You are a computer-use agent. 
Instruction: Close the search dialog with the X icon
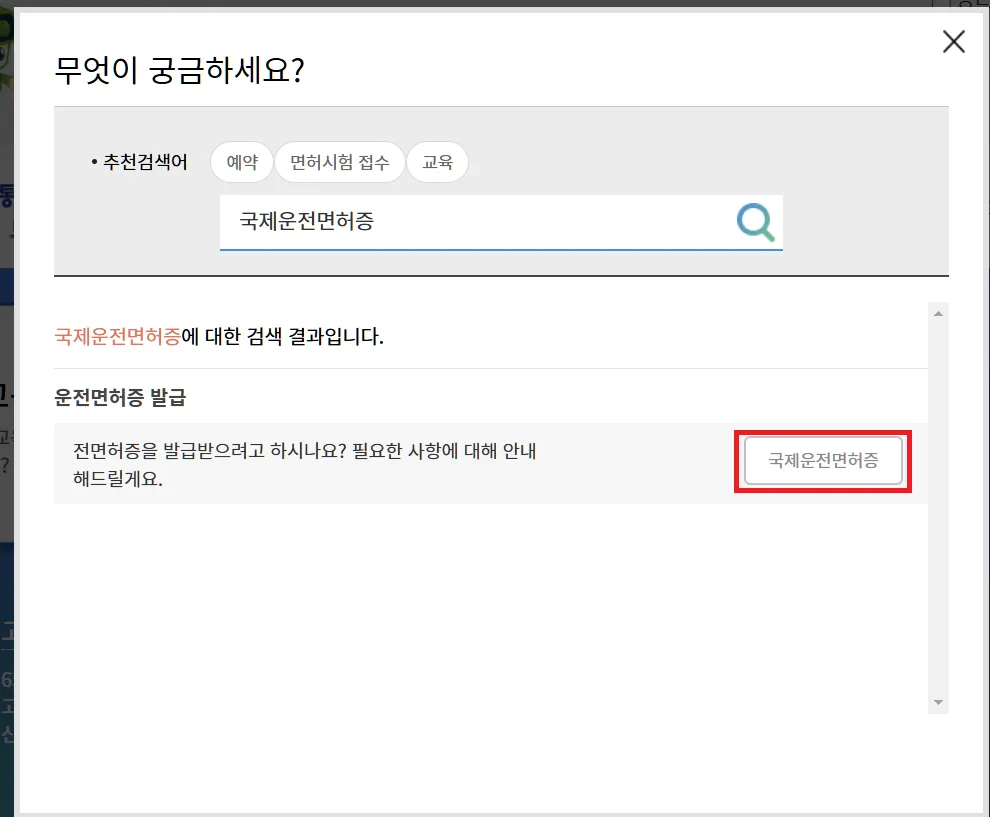pyautogui.click(x=953, y=41)
